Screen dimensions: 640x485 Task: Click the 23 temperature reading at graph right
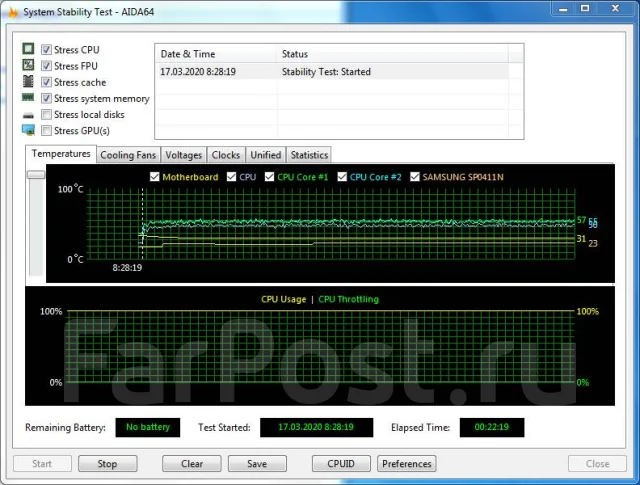pyautogui.click(x=593, y=243)
